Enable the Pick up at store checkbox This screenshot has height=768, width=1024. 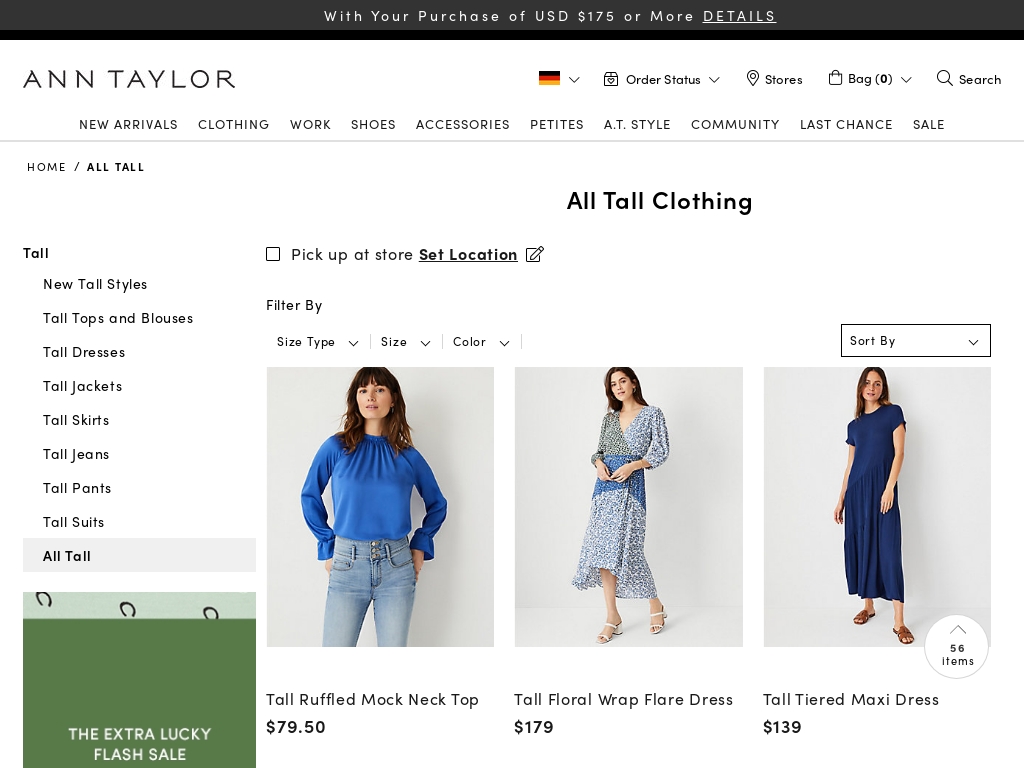[x=273, y=254]
